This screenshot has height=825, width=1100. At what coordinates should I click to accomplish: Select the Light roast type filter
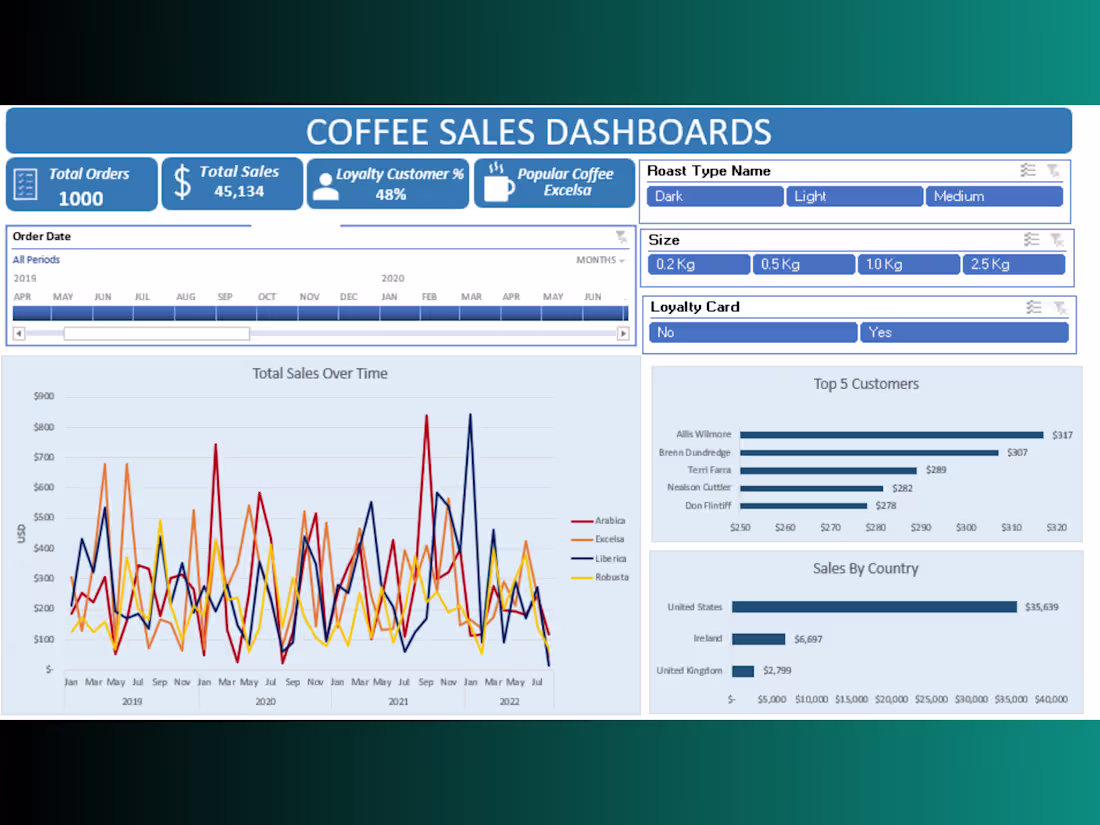pos(854,196)
